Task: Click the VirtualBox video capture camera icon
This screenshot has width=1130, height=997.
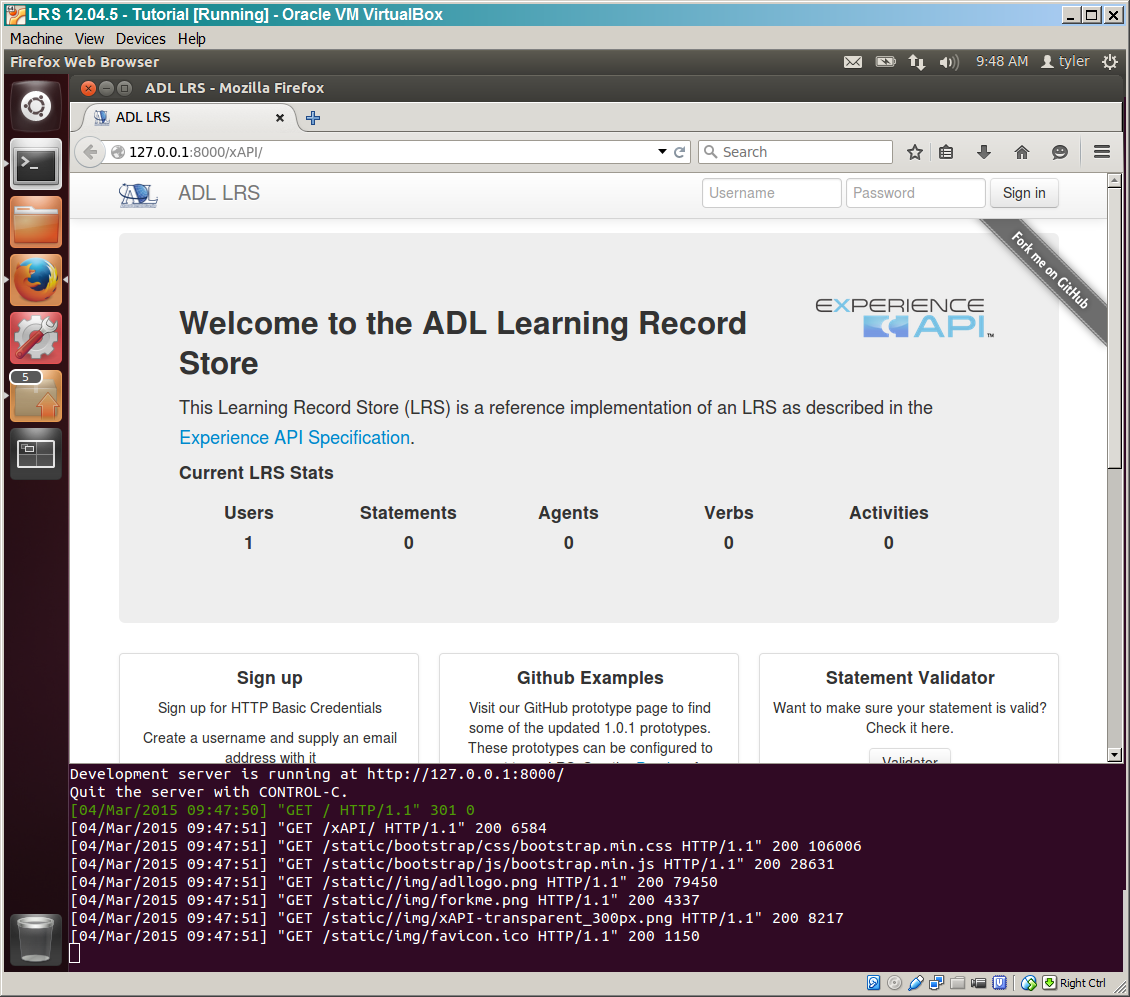Action: pos(979,983)
